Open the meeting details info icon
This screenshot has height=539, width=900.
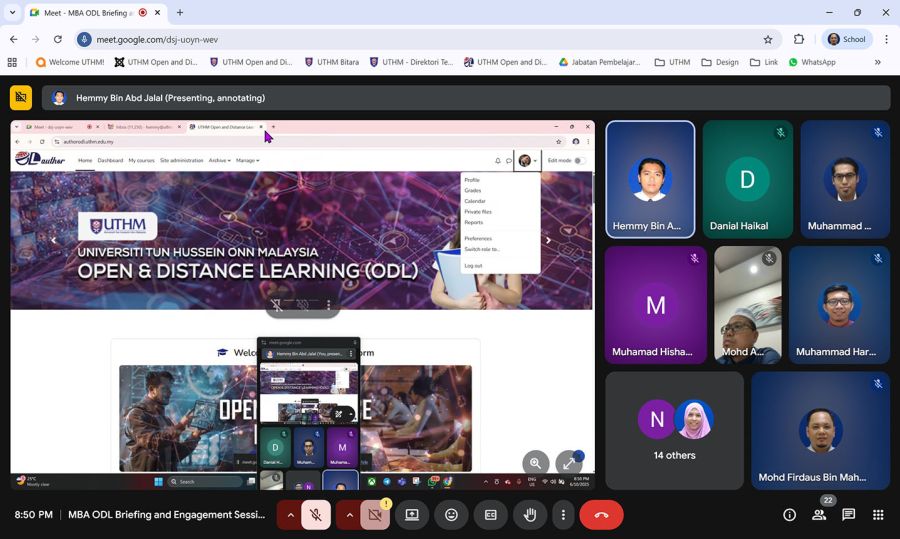coord(789,515)
